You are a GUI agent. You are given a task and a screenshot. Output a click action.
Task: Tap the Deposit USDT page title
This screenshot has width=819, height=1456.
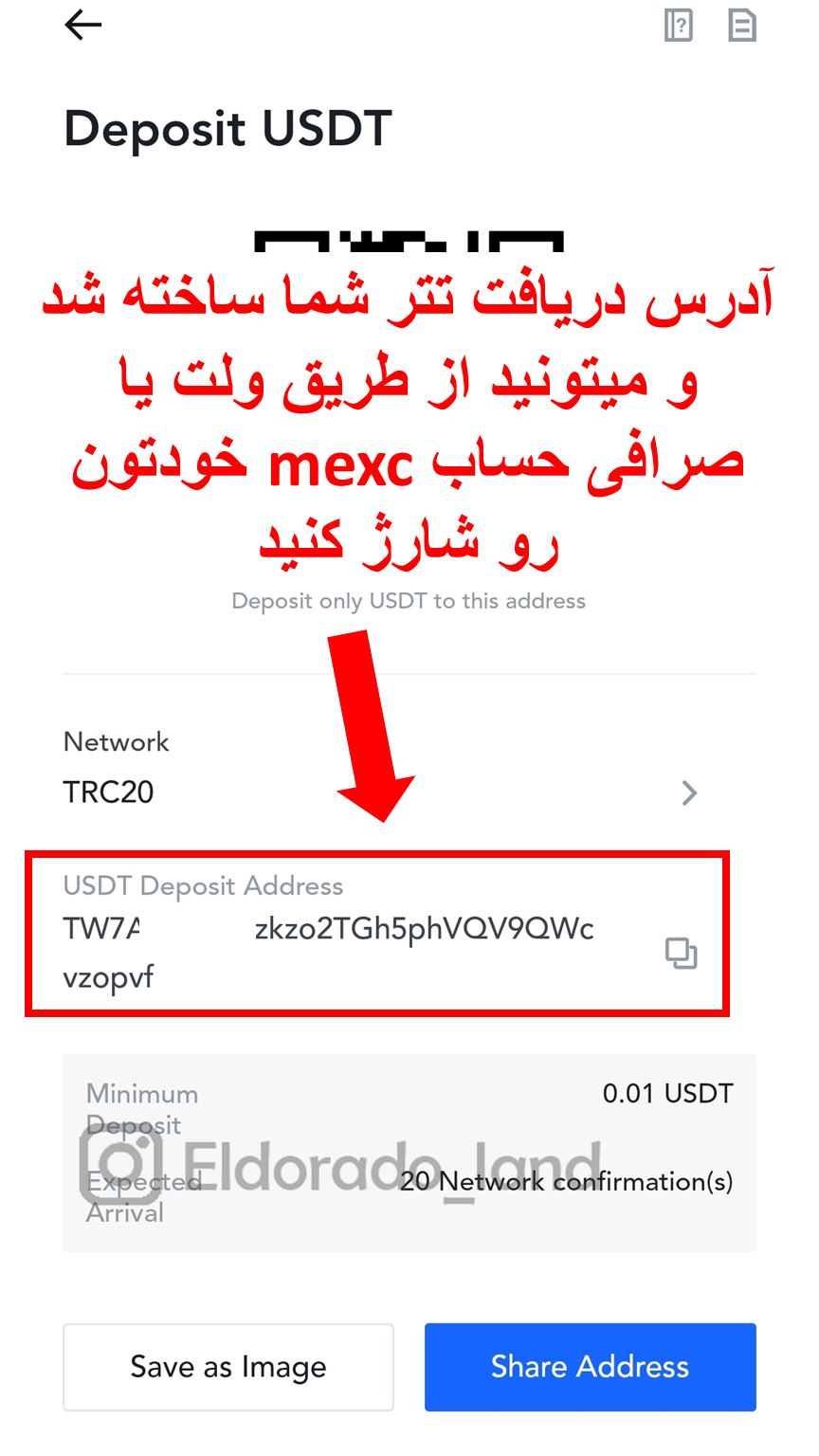coord(227,129)
